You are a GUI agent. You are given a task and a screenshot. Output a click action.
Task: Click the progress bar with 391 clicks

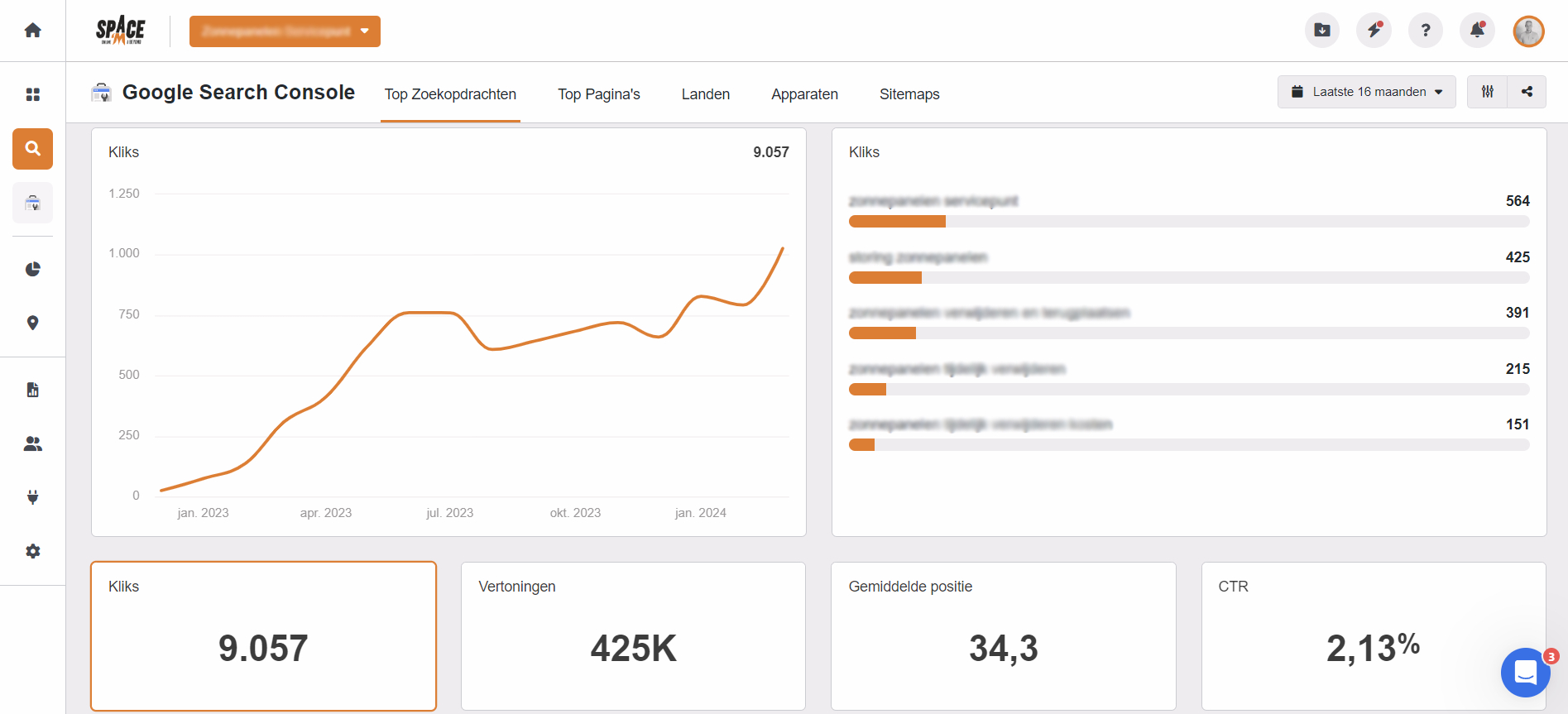pos(1189,333)
